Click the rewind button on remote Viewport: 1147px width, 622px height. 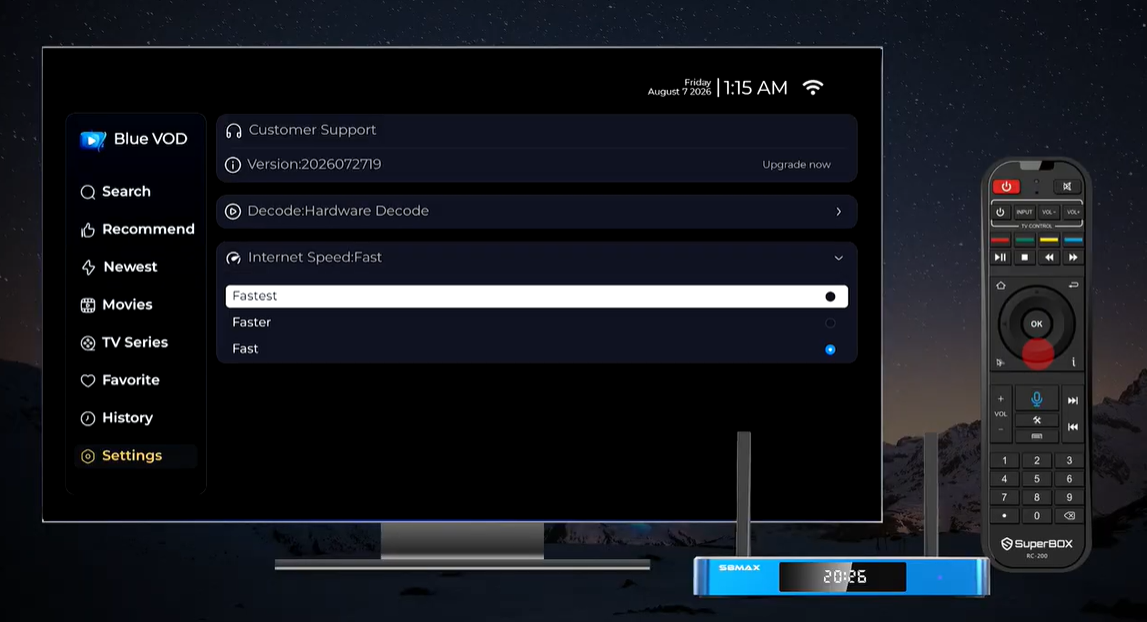1049,258
